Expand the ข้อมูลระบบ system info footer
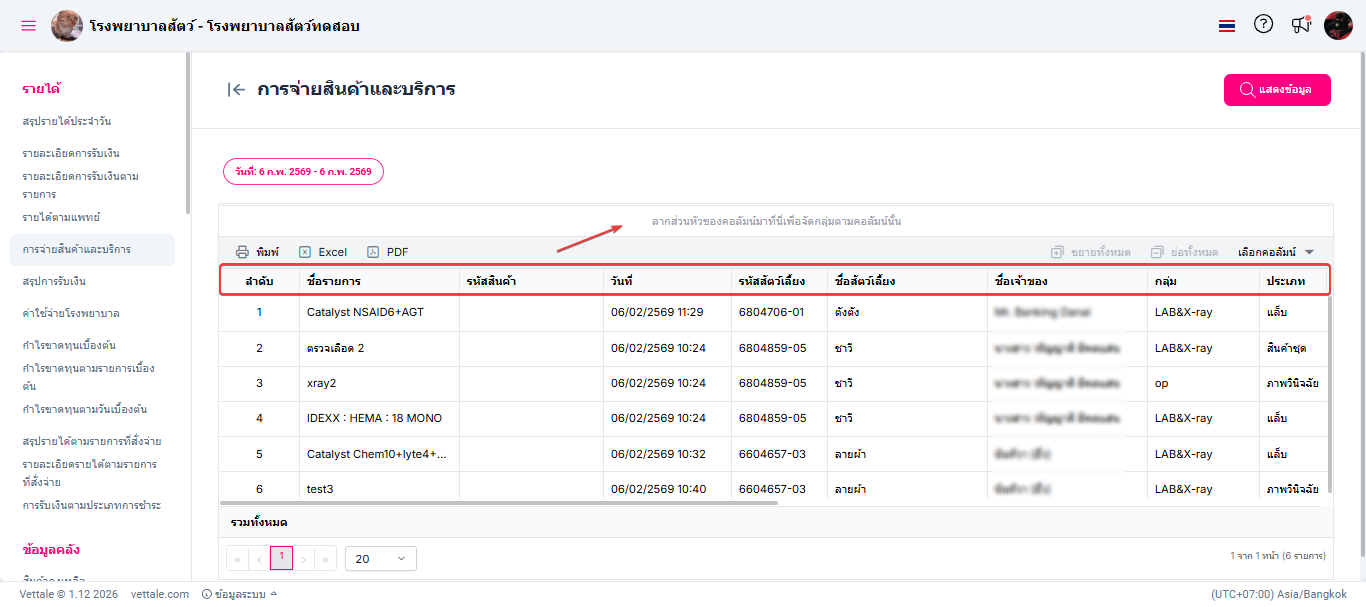 (x=239, y=594)
